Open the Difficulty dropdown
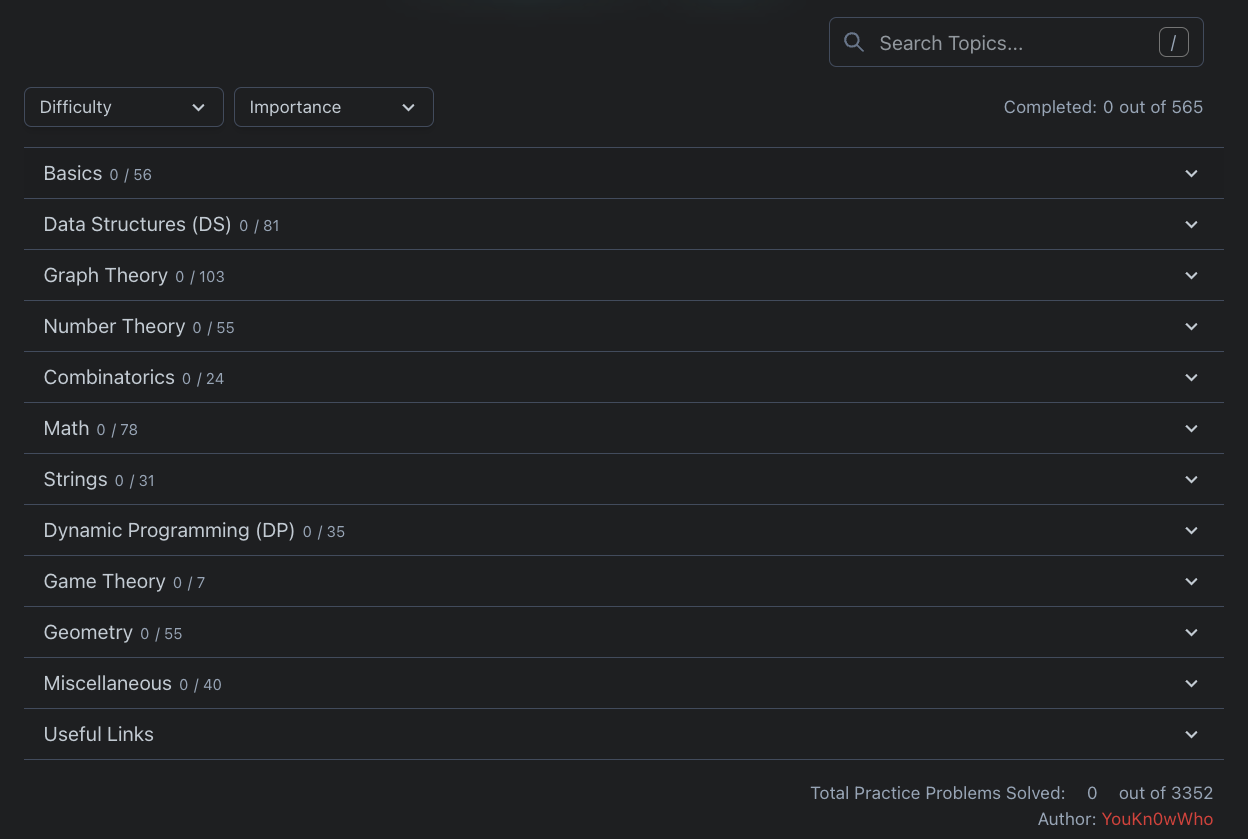This screenshot has height=839, width=1248. (x=123, y=107)
